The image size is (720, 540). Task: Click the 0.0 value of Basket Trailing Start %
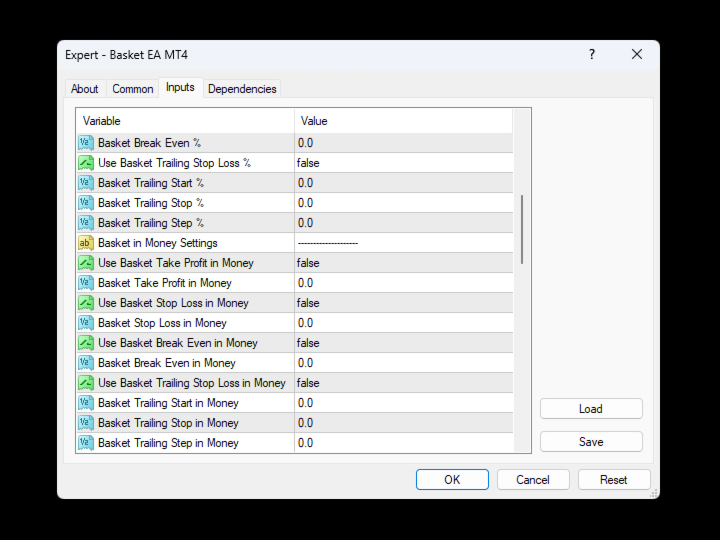point(305,183)
